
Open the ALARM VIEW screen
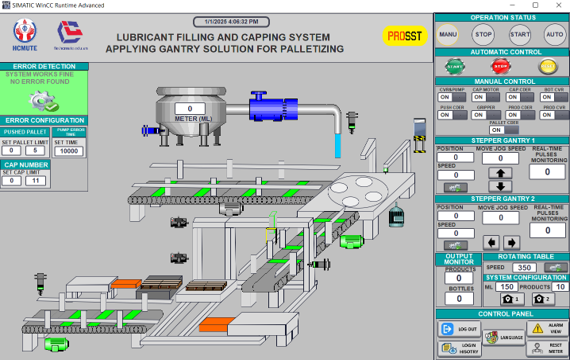tap(547, 328)
